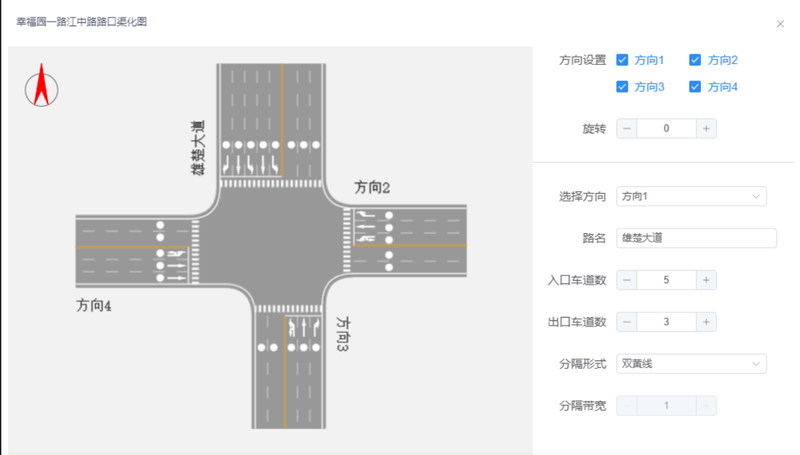
Task: Click the south arm lane arrows
Action: 304,327
